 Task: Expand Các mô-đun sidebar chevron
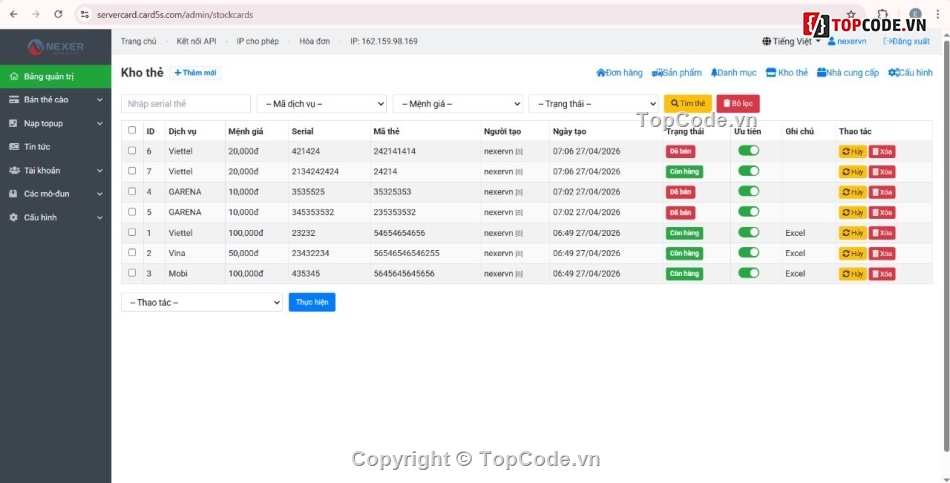pyautogui.click(x=100, y=194)
